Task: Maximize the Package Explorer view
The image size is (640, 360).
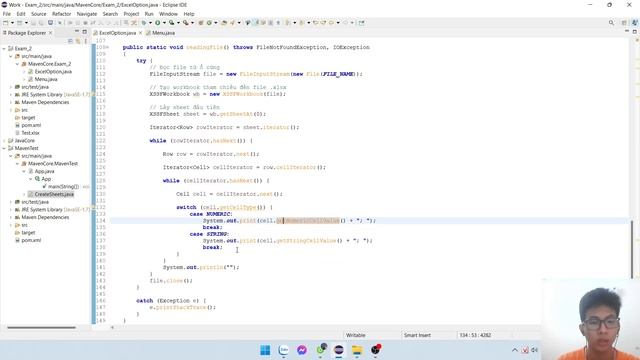Action: point(85,31)
